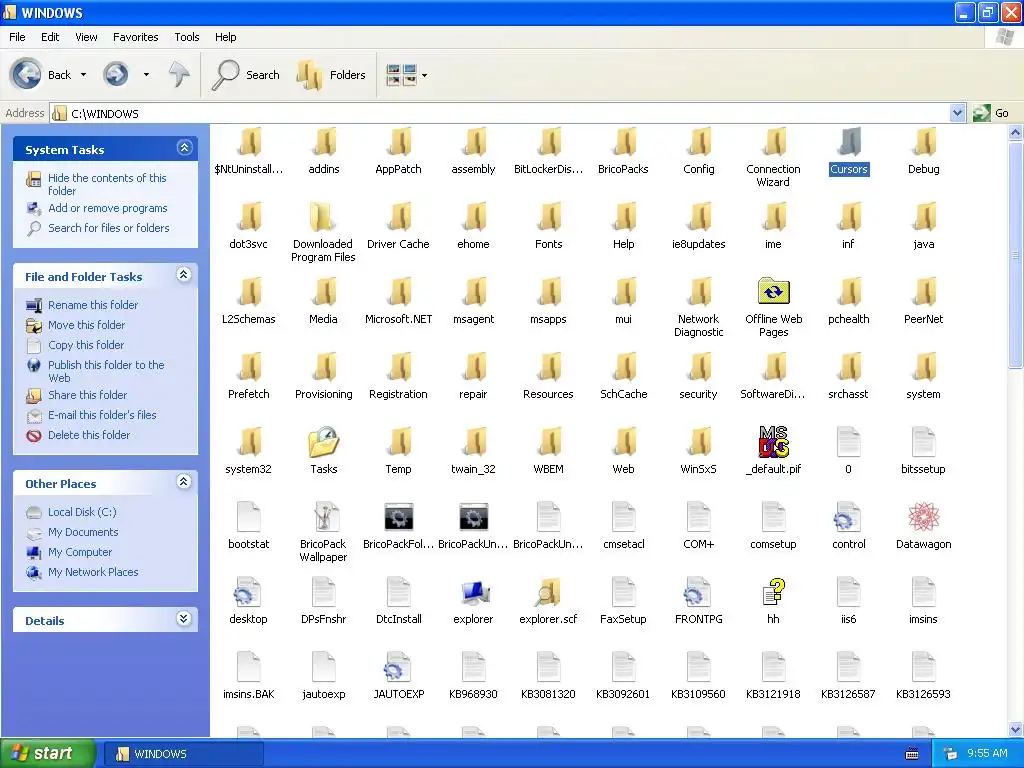Open the Help menu
This screenshot has height=768, width=1024.
pyautogui.click(x=226, y=37)
